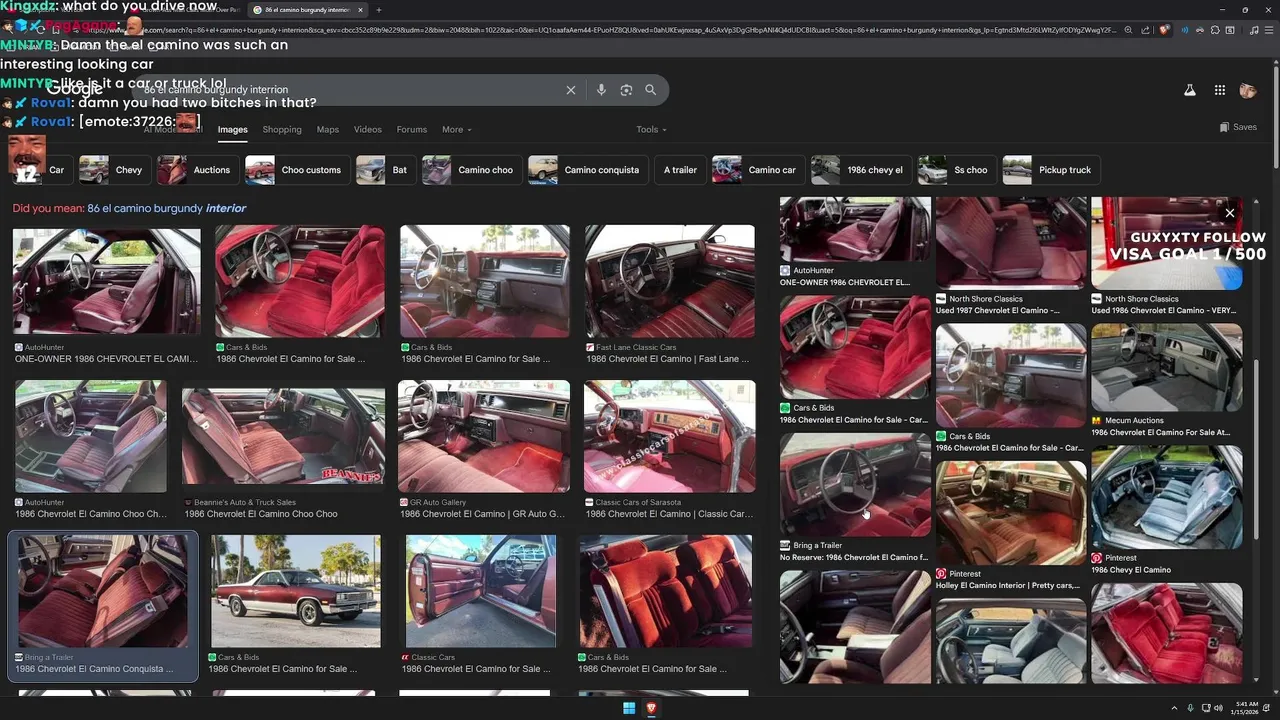Viewport: 1280px width, 720px height.
Task: Select the A trailer chip
Action: pyautogui.click(x=680, y=170)
